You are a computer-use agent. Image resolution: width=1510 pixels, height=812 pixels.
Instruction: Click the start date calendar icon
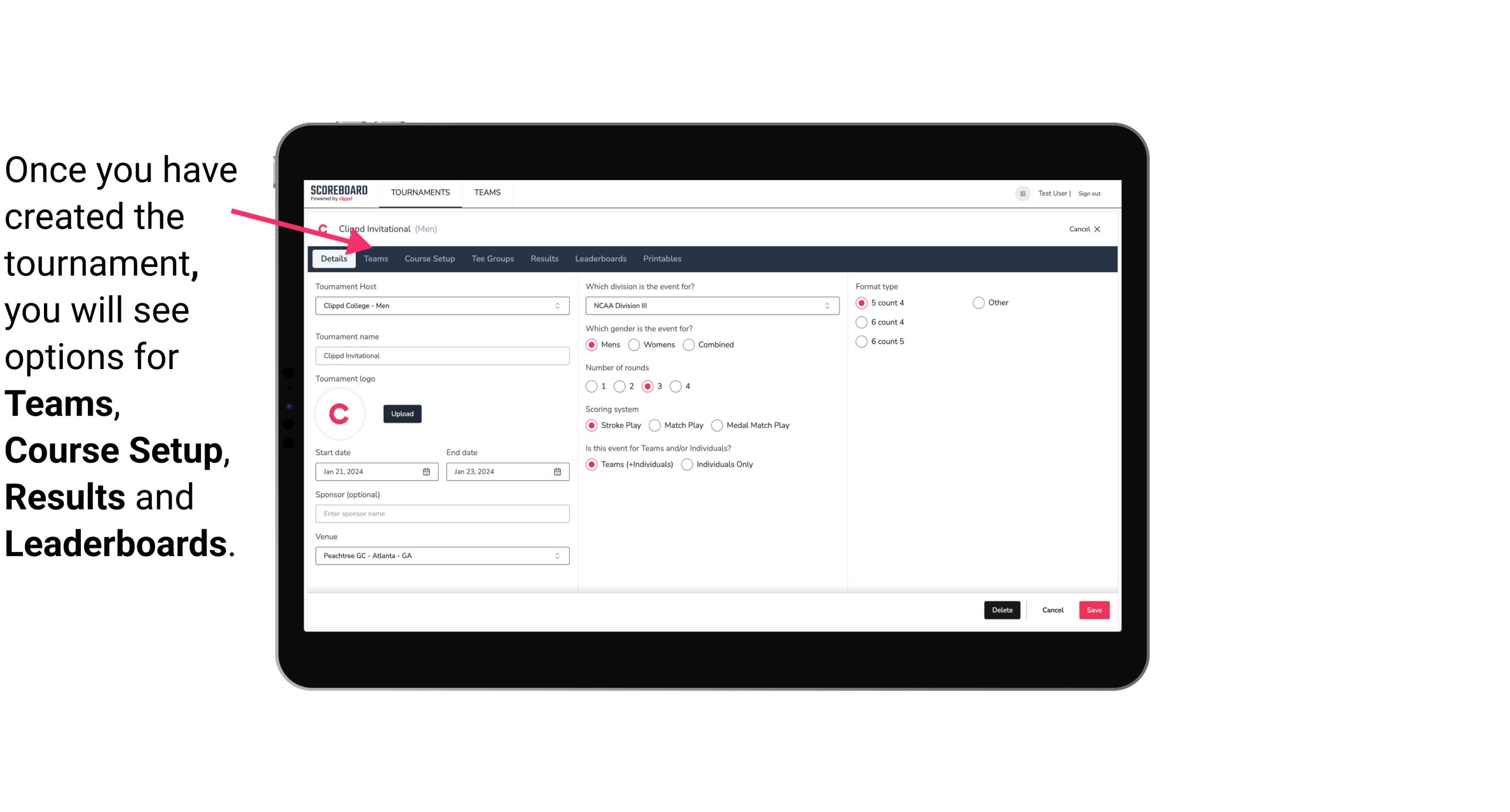(427, 471)
